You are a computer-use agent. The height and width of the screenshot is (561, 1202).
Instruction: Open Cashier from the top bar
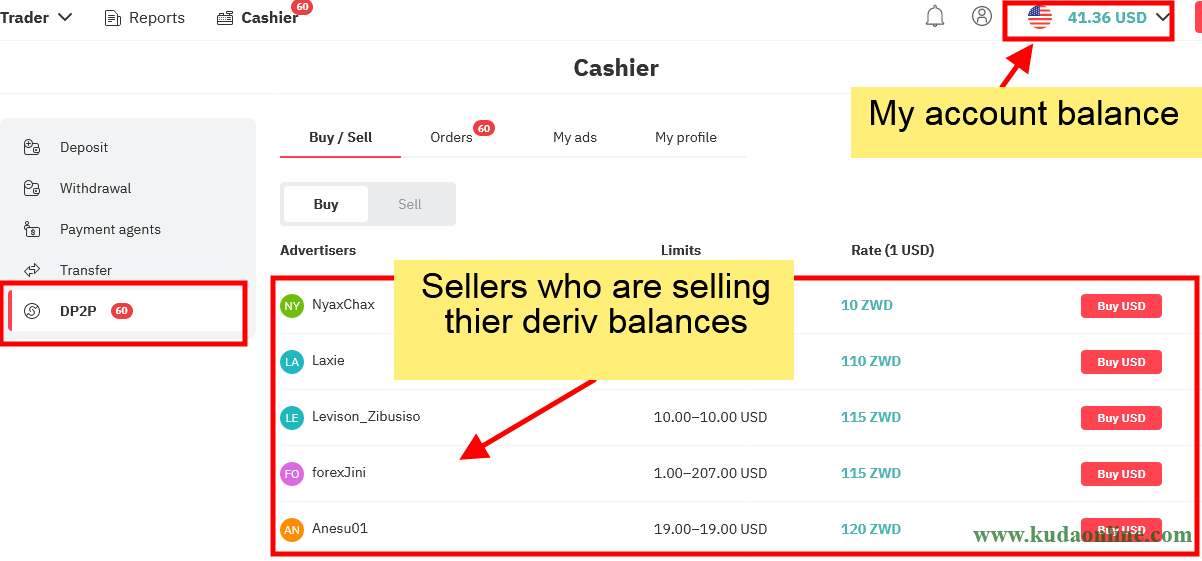pyautogui.click(x=258, y=18)
